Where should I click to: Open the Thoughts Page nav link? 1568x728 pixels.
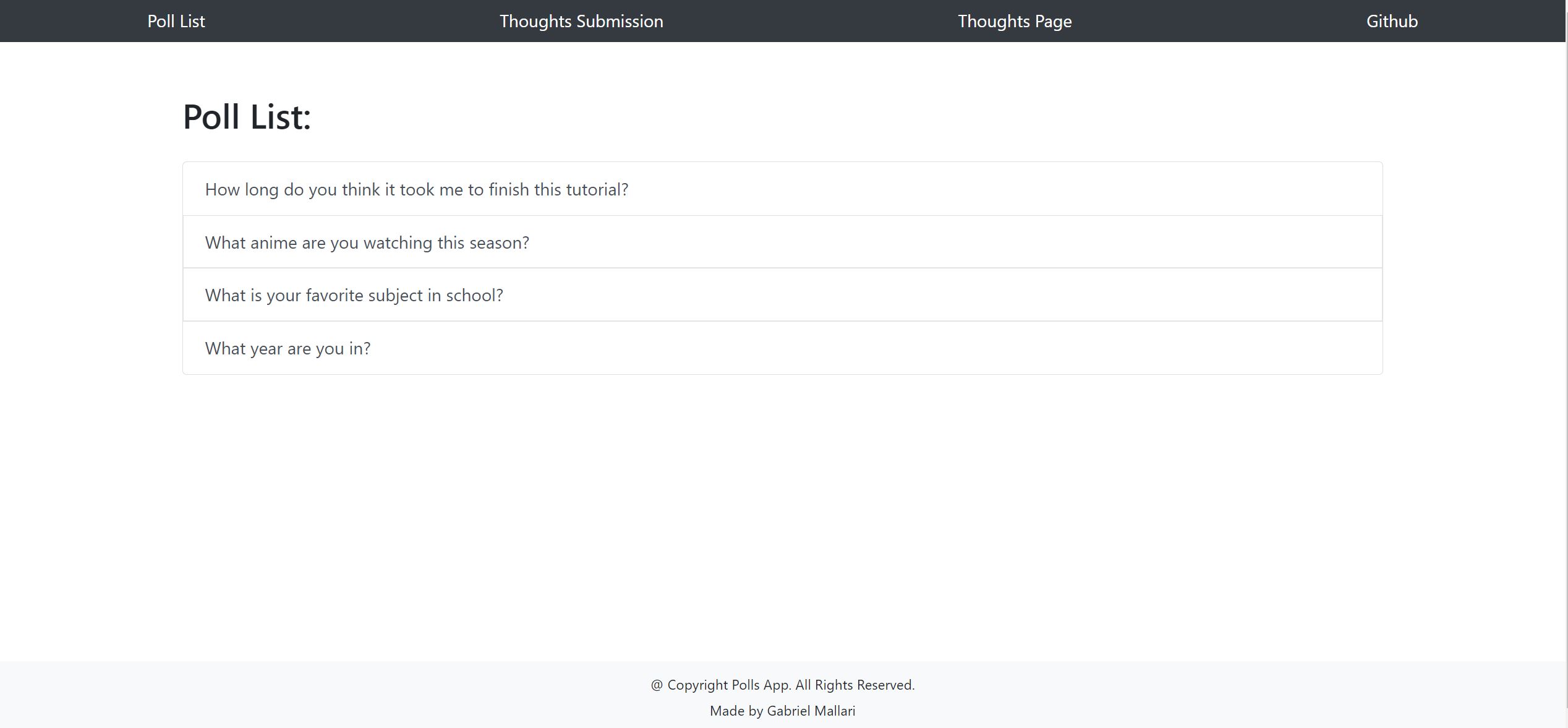[1015, 21]
